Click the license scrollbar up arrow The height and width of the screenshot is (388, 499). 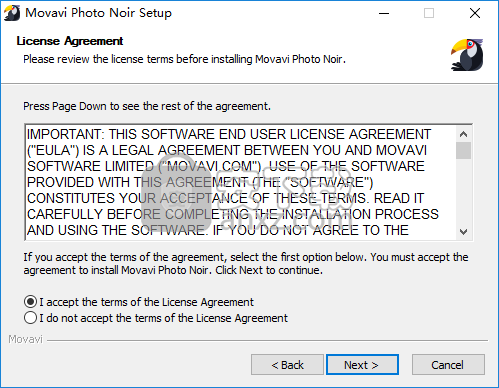[463, 134]
